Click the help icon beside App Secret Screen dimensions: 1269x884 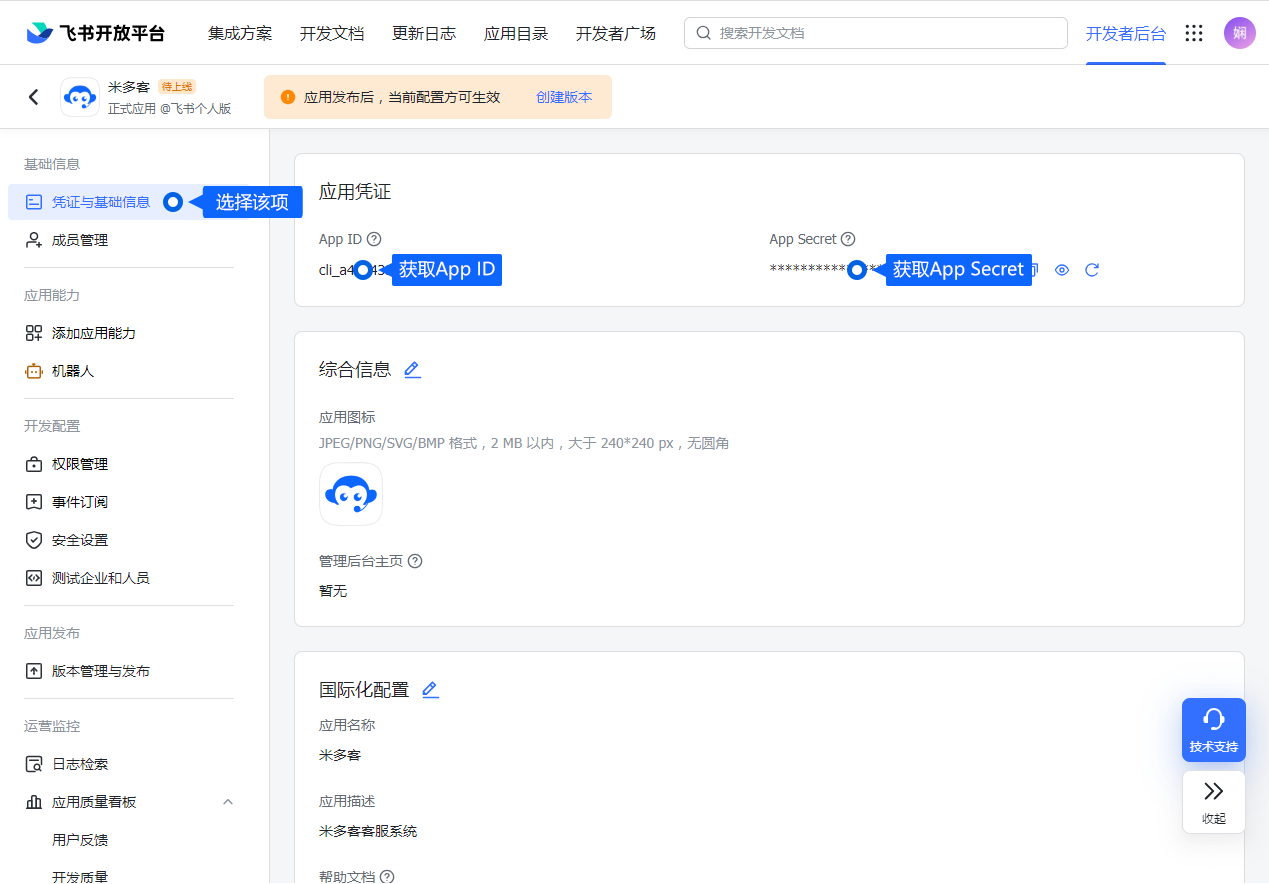click(x=848, y=239)
